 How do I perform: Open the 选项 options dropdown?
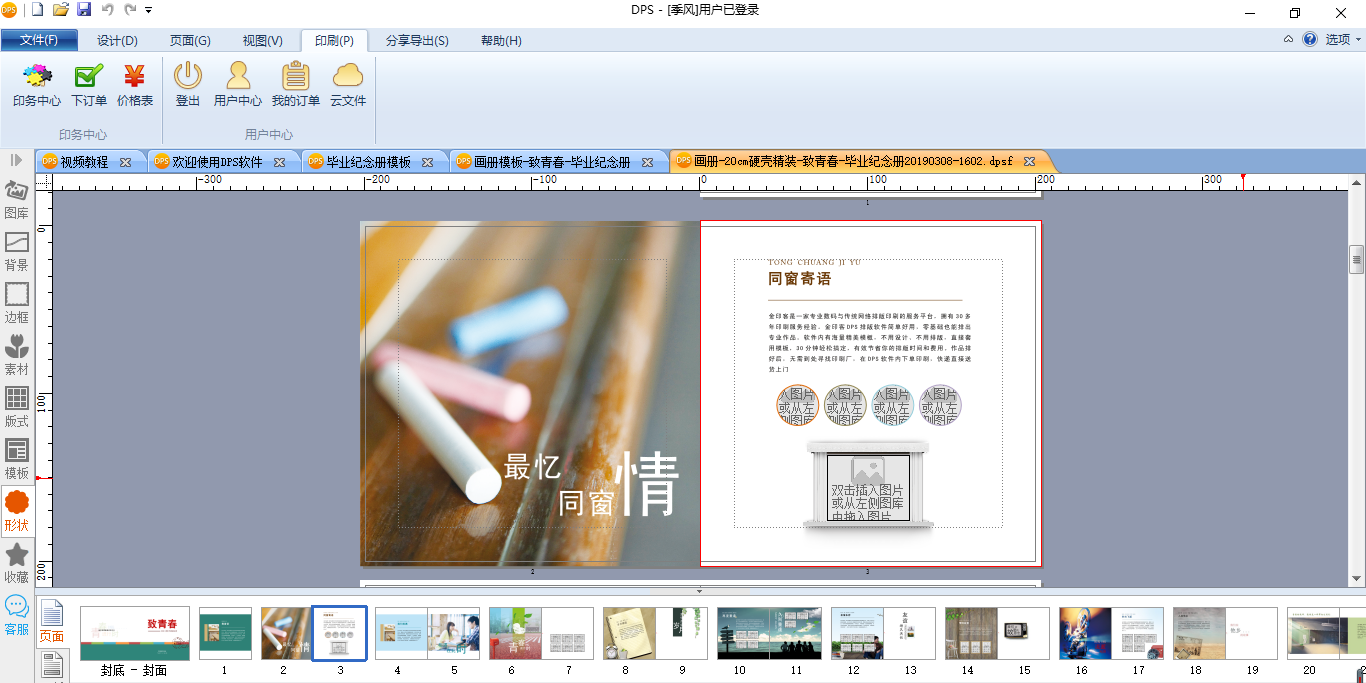(x=1343, y=40)
